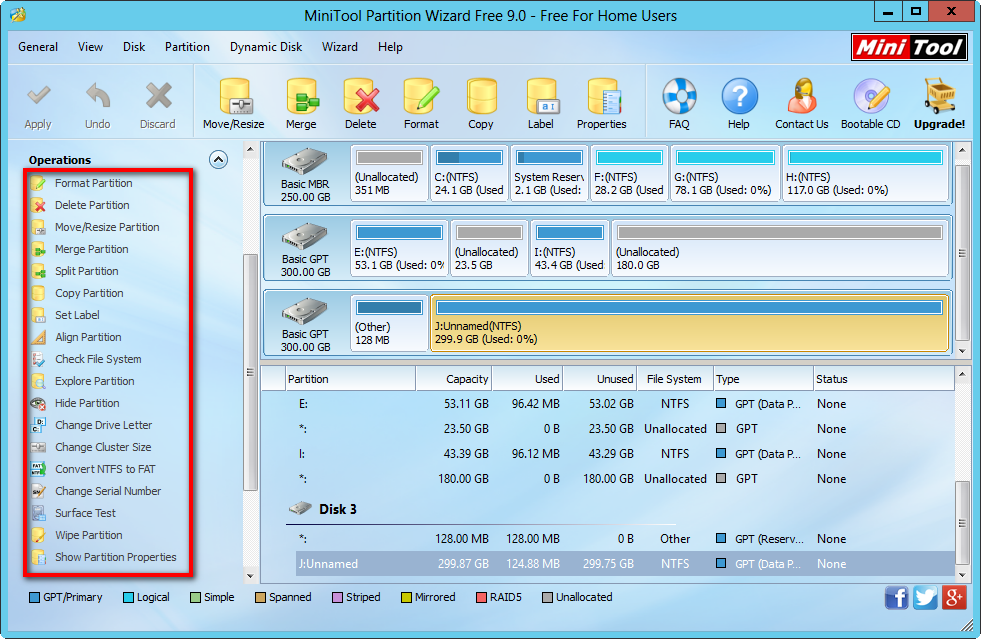Image resolution: width=981 pixels, height=639 pixels.
Task: Click the Undo arrow icon
Action: click(x=98, y=96)
